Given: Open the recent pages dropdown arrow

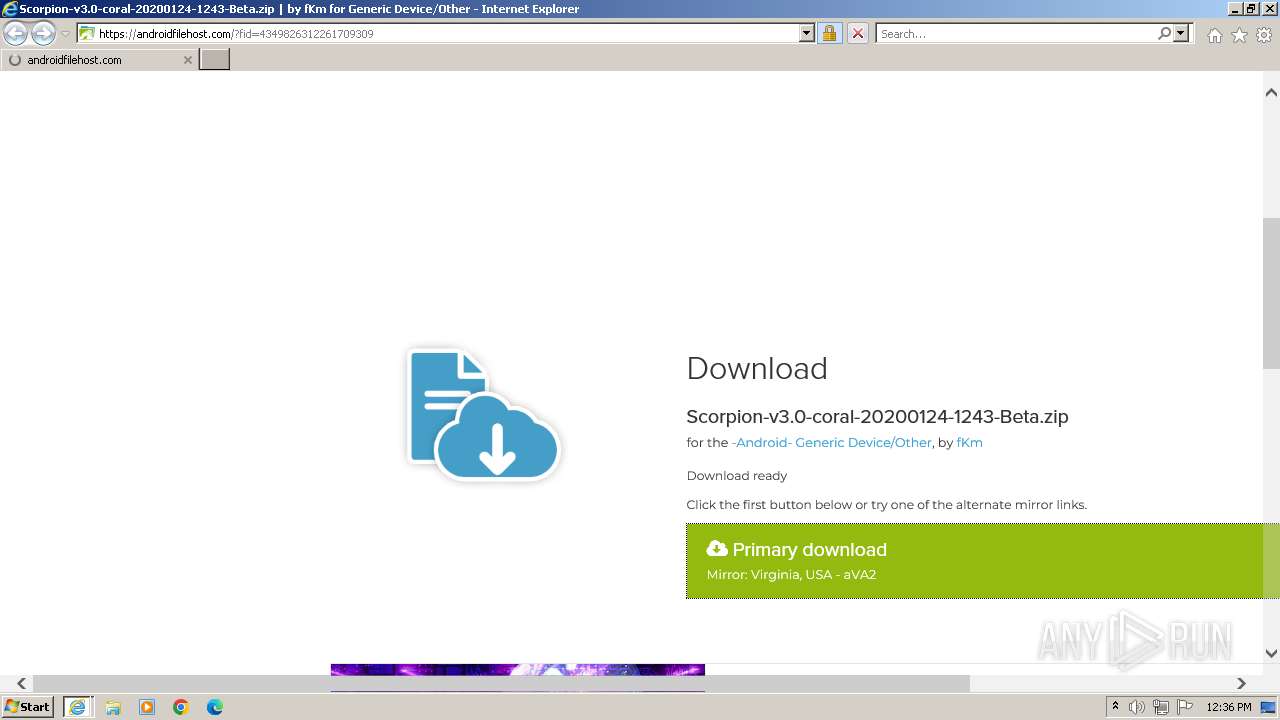Looking at the screenshot, I should (x=65, y=34).
